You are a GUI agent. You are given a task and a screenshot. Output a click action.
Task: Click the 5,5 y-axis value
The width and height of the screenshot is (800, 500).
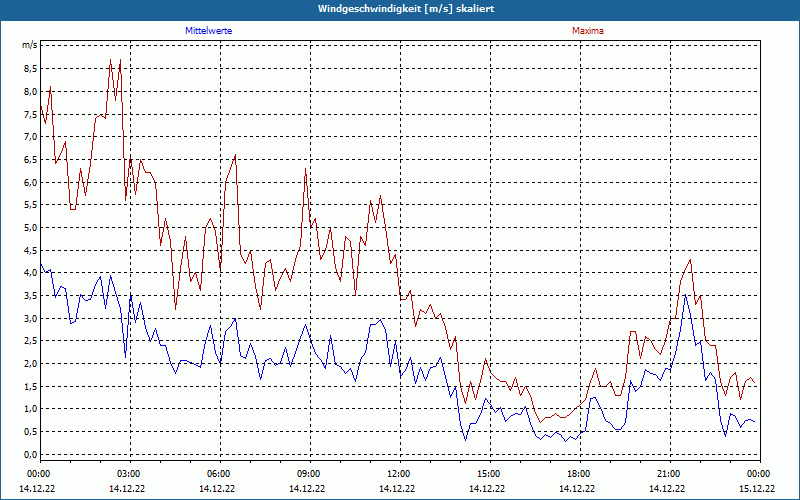point(31,205)
